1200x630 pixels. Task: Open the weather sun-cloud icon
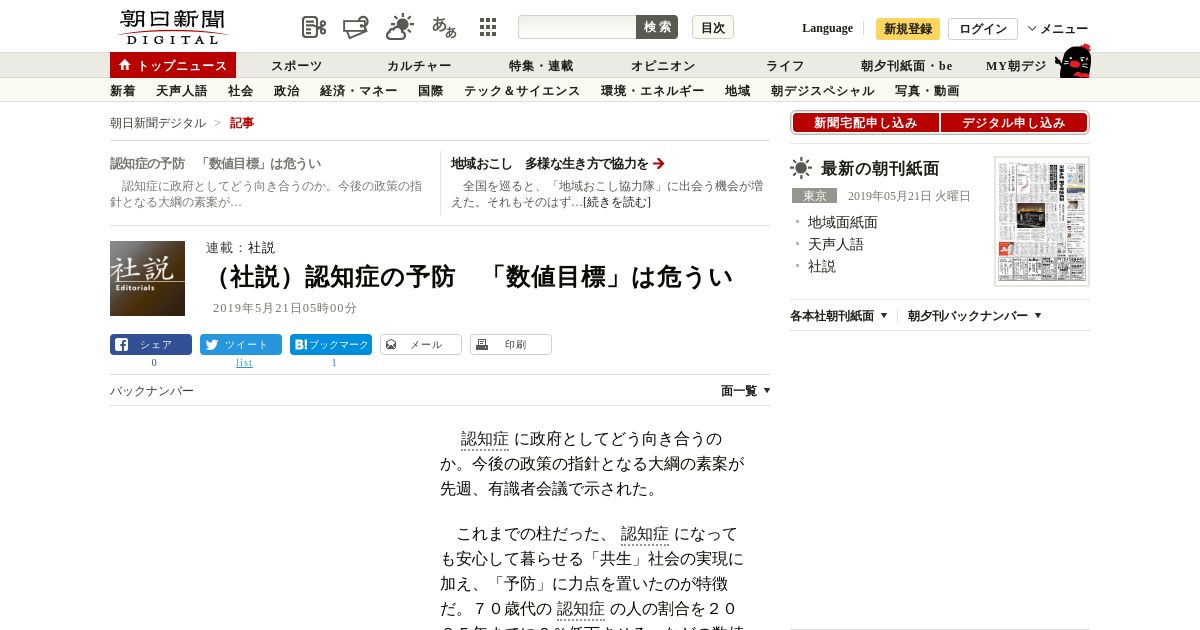click(x=399, y=27)
